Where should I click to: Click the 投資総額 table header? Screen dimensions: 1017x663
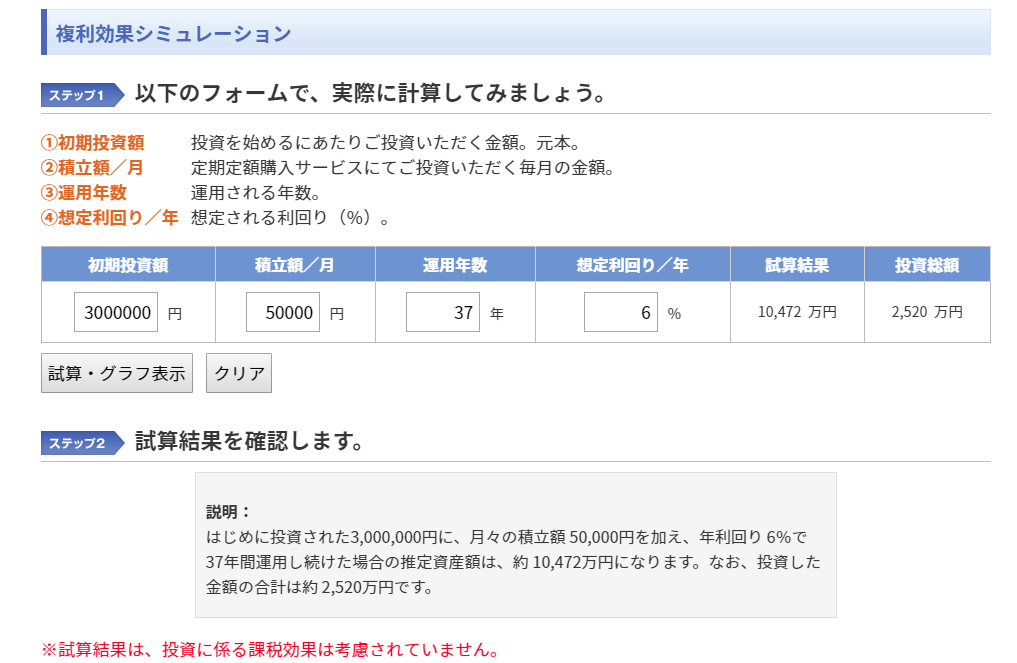click(x=927, y=265)
